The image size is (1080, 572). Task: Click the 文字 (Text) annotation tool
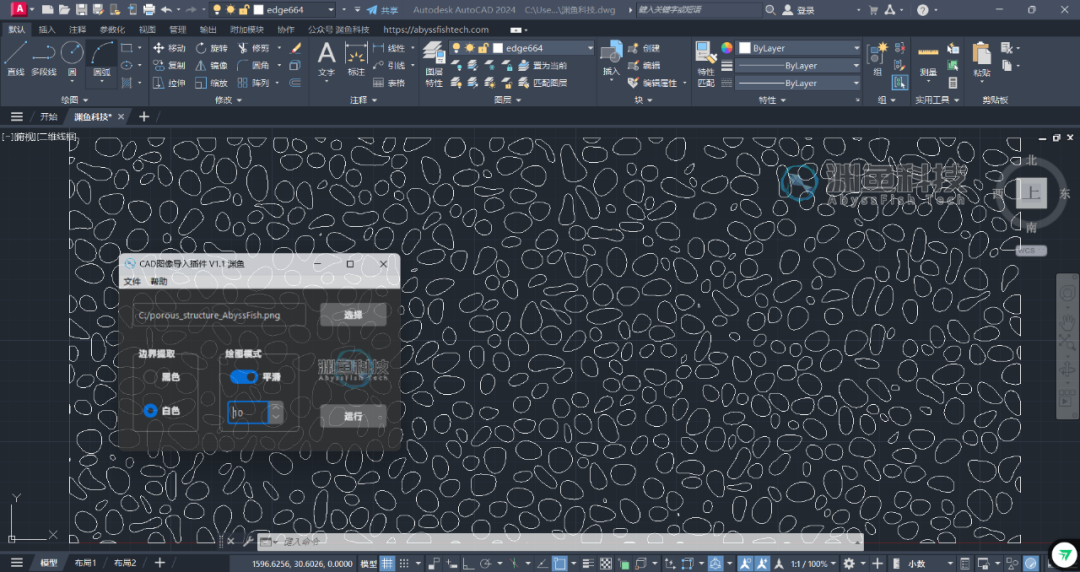[x=326, y=58]
